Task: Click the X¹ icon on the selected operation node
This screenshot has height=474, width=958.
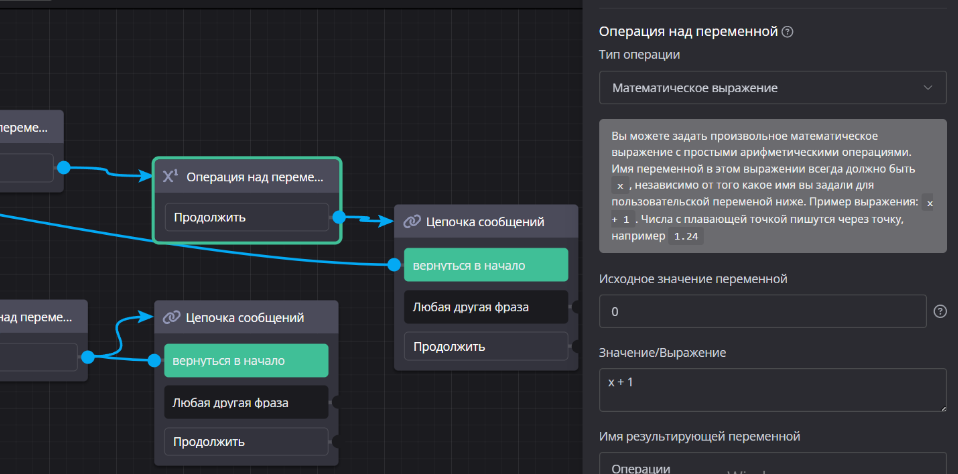Action: pos(170,177)
